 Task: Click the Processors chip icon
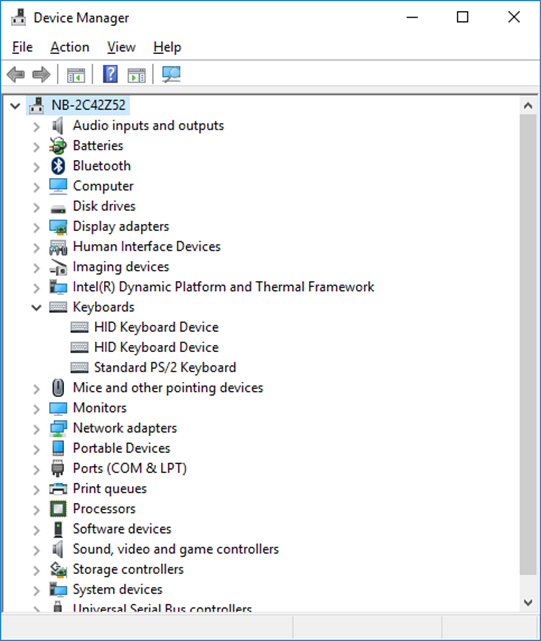[x=58, y=509]
